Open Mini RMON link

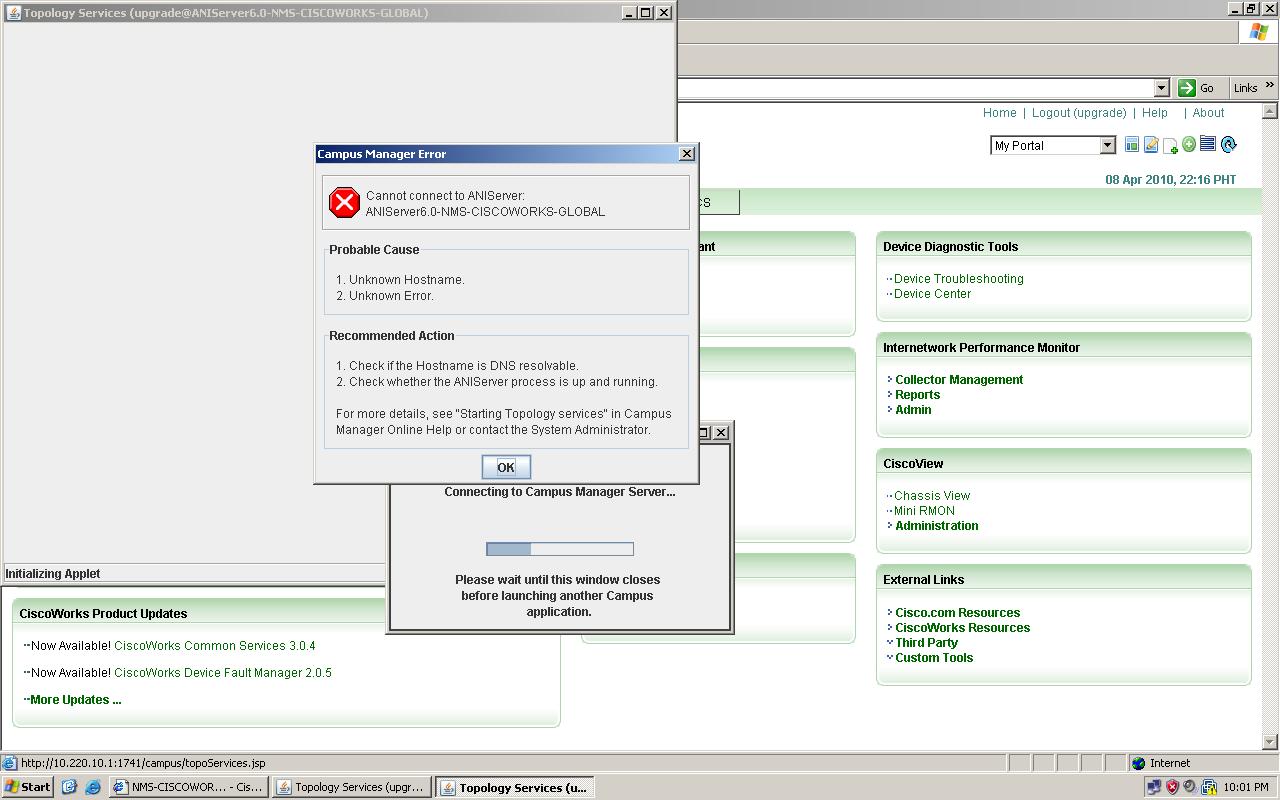pyautogui.click(x=924, y=511)
